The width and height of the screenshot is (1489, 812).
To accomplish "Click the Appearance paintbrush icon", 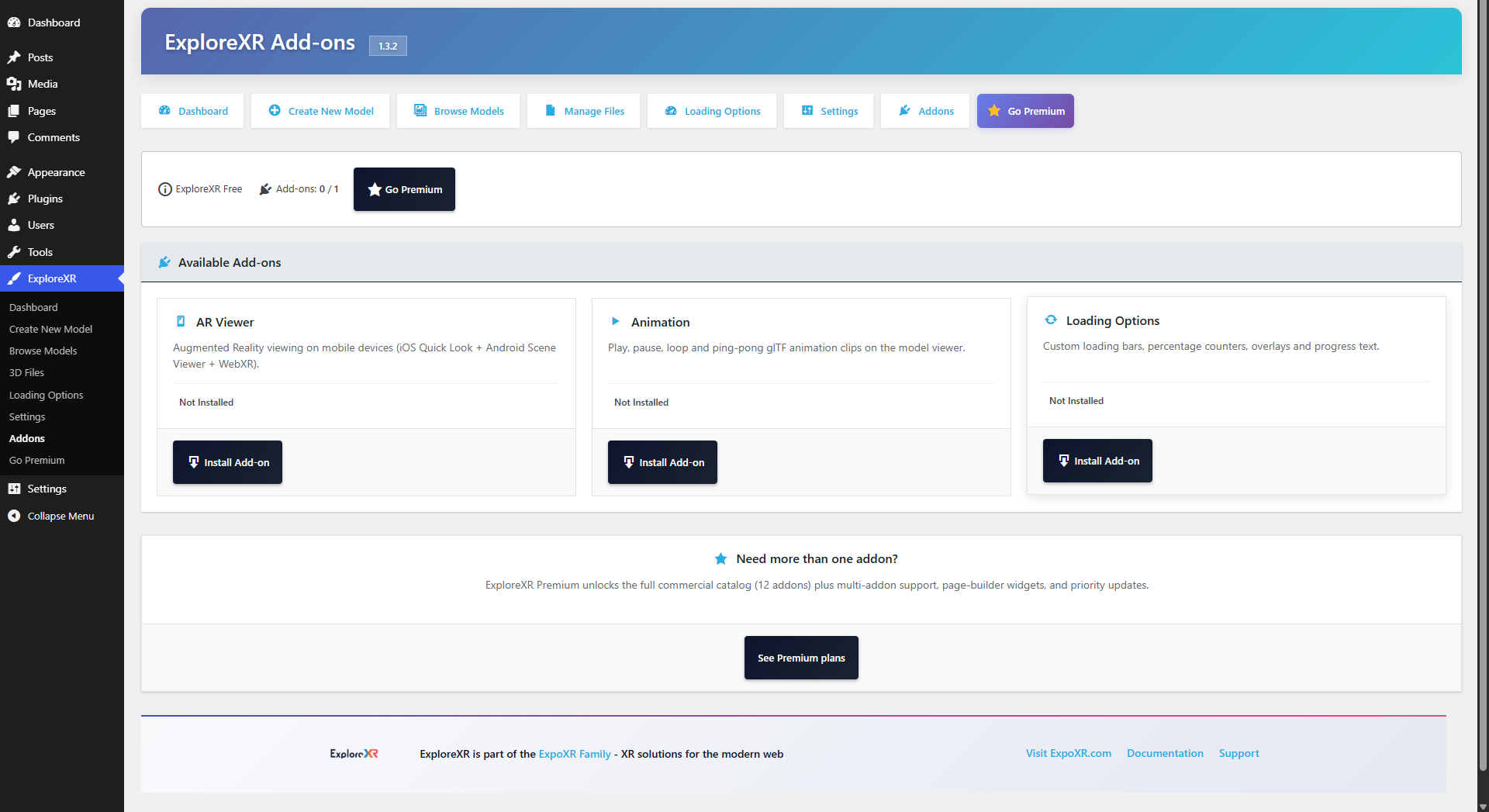I will (14, 172).
